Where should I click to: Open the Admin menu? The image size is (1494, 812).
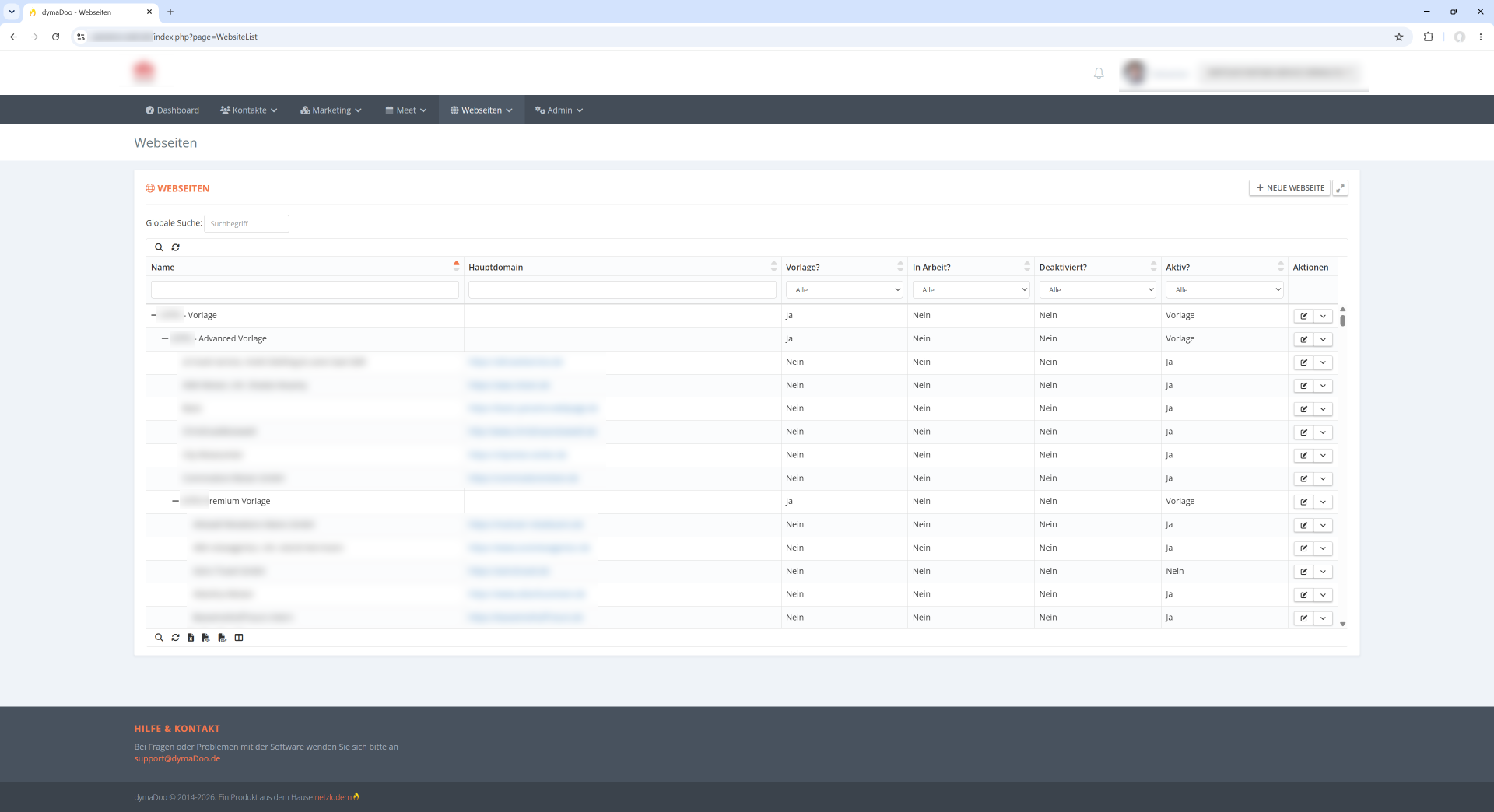(559, 110)
